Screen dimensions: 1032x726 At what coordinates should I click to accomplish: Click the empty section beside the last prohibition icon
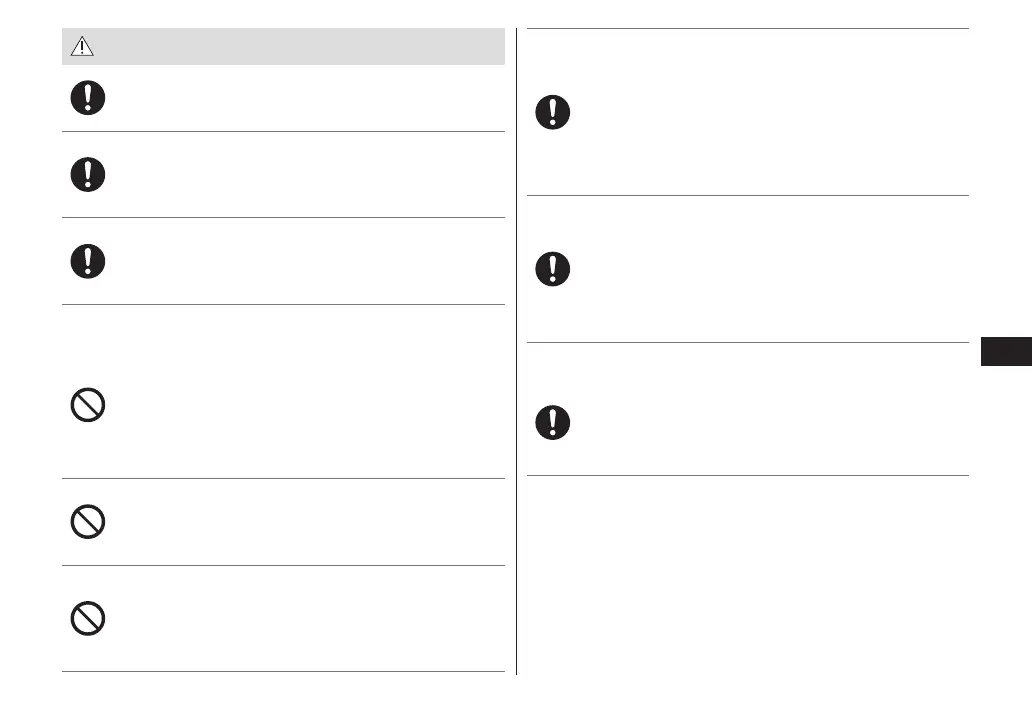coord(300,619)
